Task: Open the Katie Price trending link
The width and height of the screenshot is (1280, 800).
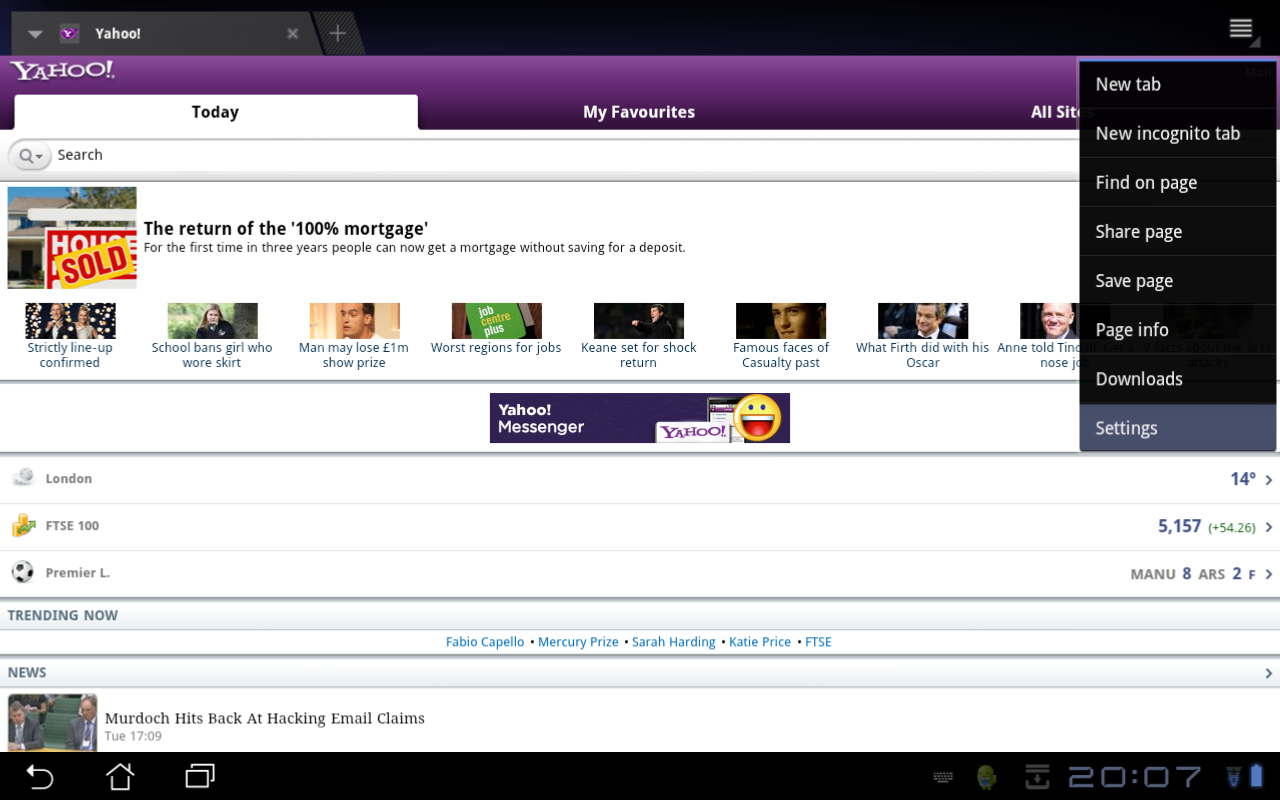Action: tap(760, 642)
